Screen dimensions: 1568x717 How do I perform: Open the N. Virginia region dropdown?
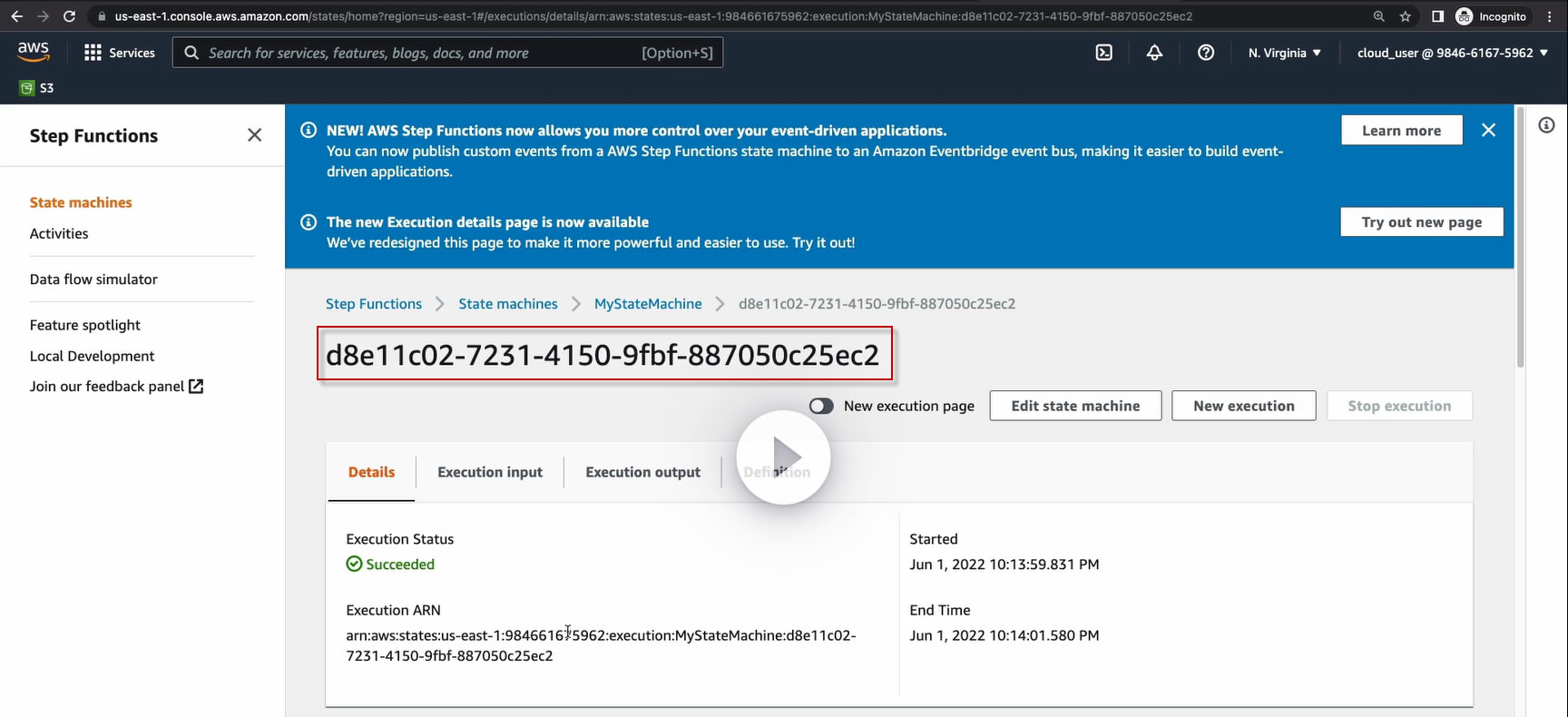(x=1284, y=53)
